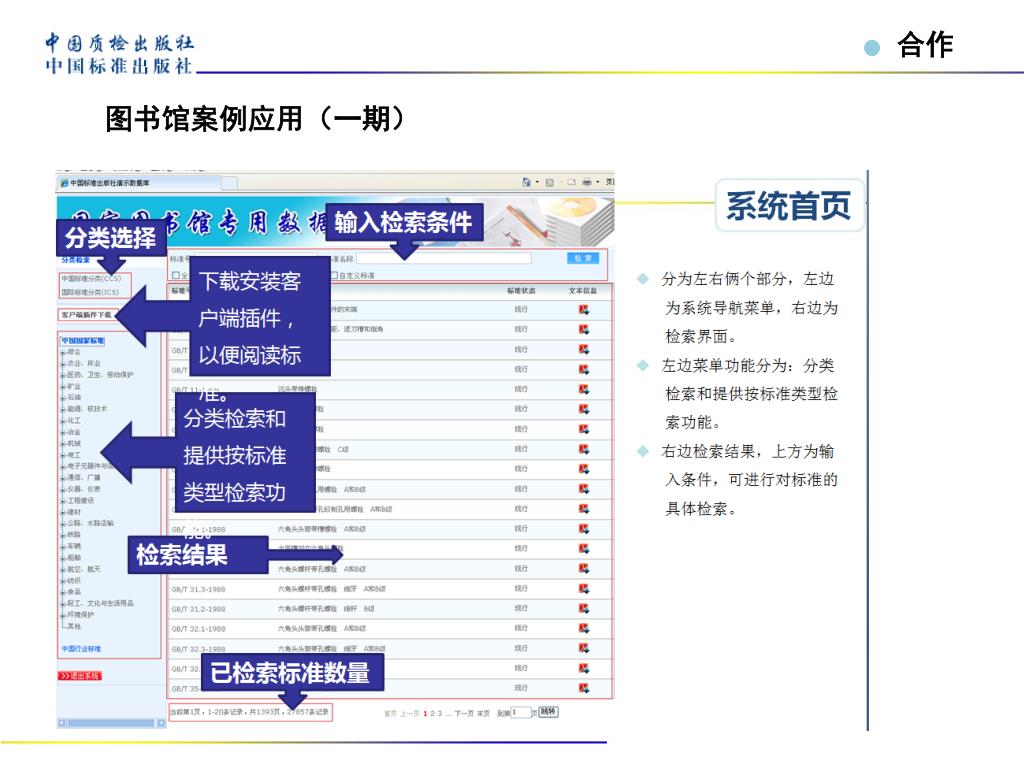Select 食品 category in tree
Image resolution: width=1024 pixels, height=768 pixels.
pyautogui.click(x=74, y=592)
